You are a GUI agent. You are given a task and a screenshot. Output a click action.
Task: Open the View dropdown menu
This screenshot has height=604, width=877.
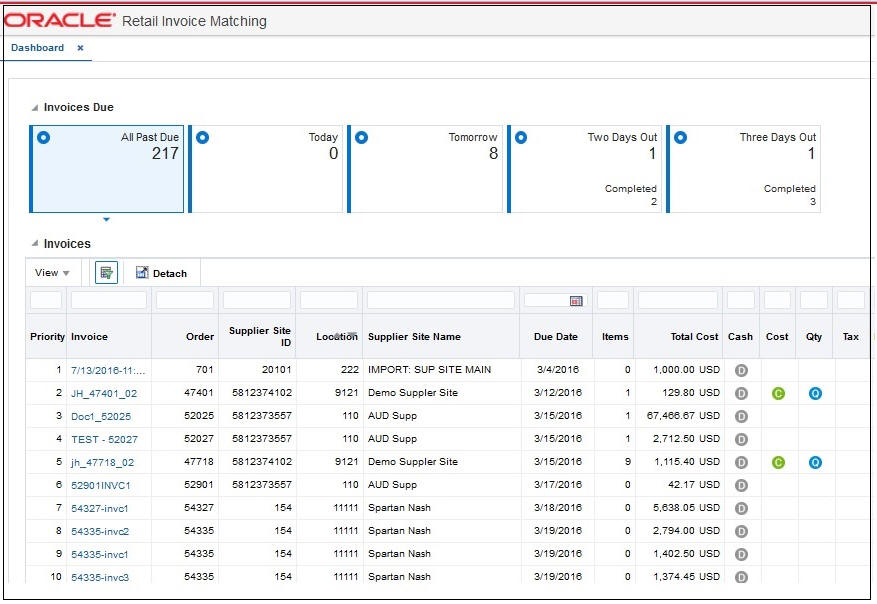[52, 273]
